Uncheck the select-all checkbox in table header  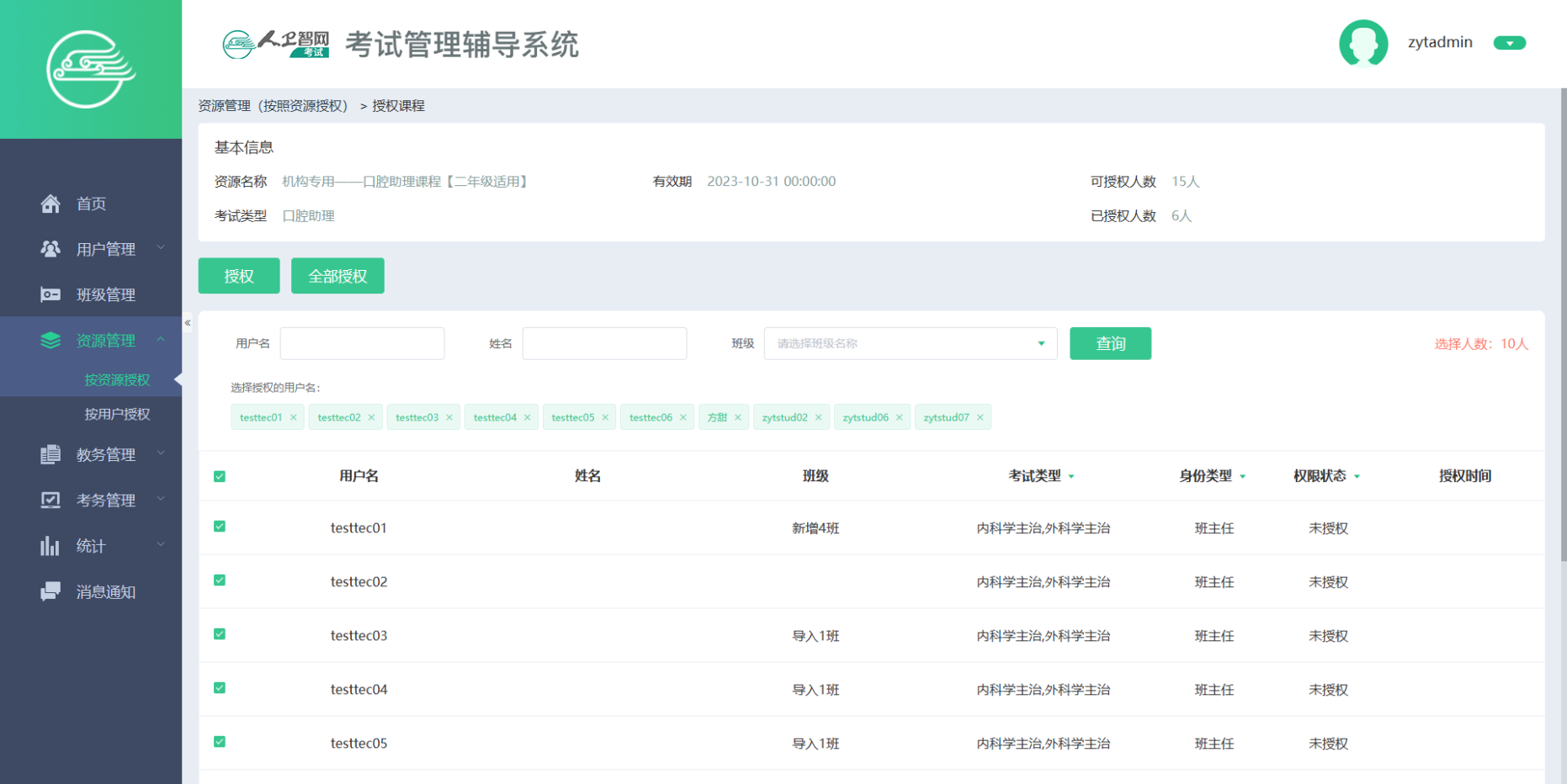[219, 475]
